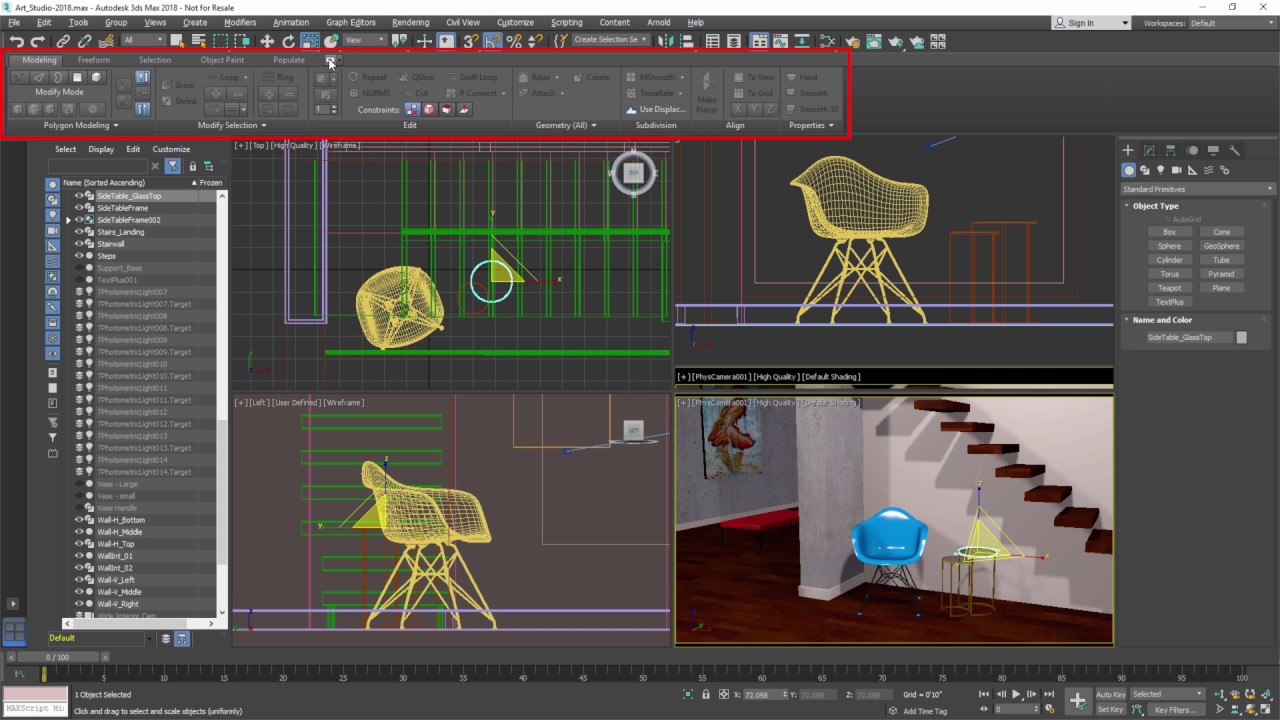Open the Motion tab in command panel
This screenshot has height=720, width=1280.
(1192, 150)
